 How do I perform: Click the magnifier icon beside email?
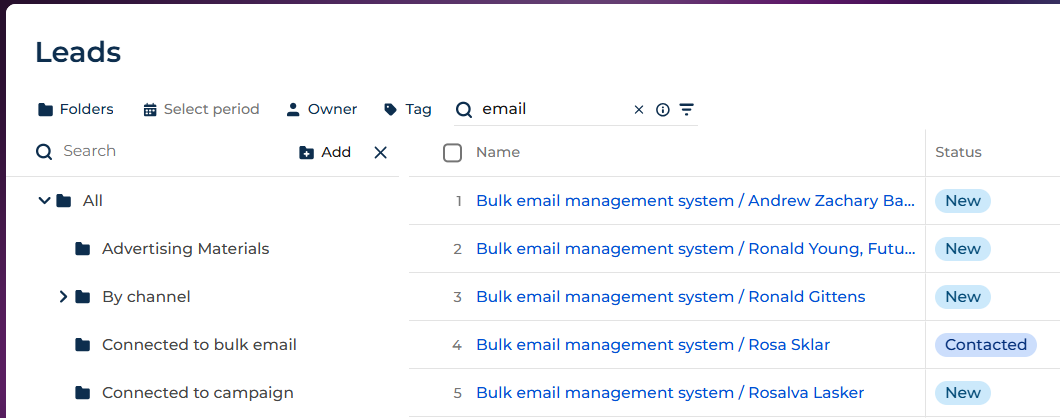(464, 110)
